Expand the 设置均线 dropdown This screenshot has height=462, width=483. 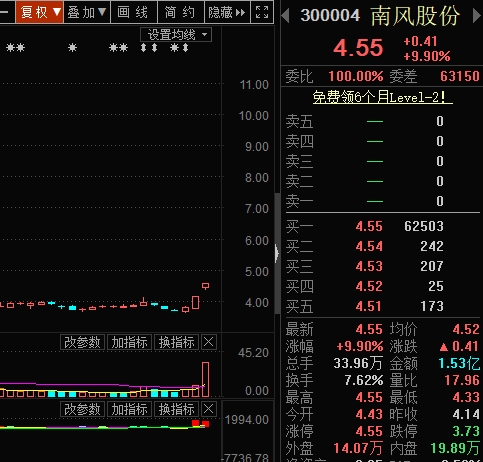[x=176, y=34]
